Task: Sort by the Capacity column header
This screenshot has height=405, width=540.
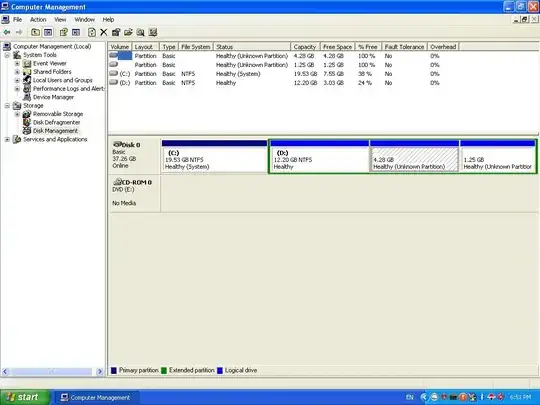Action: coord(305,47)
